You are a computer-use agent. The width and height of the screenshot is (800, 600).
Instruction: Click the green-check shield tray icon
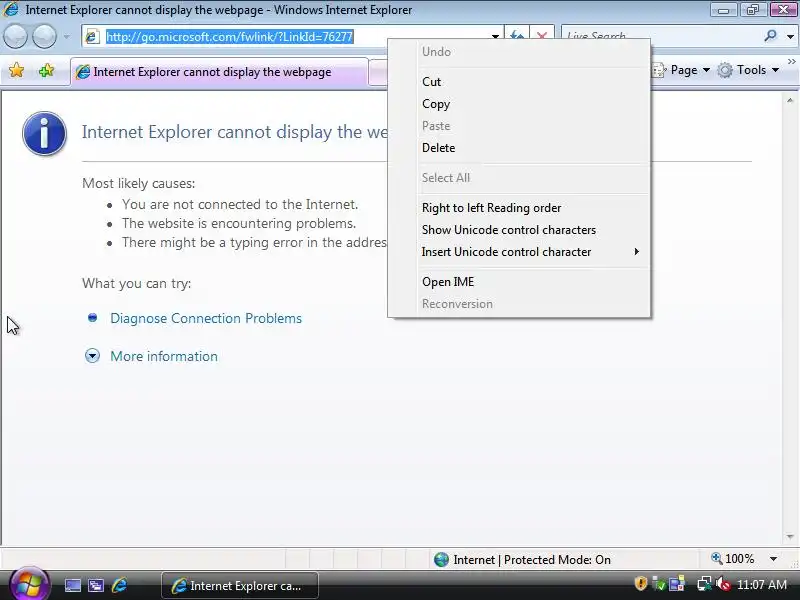click(x=659, y=584)
